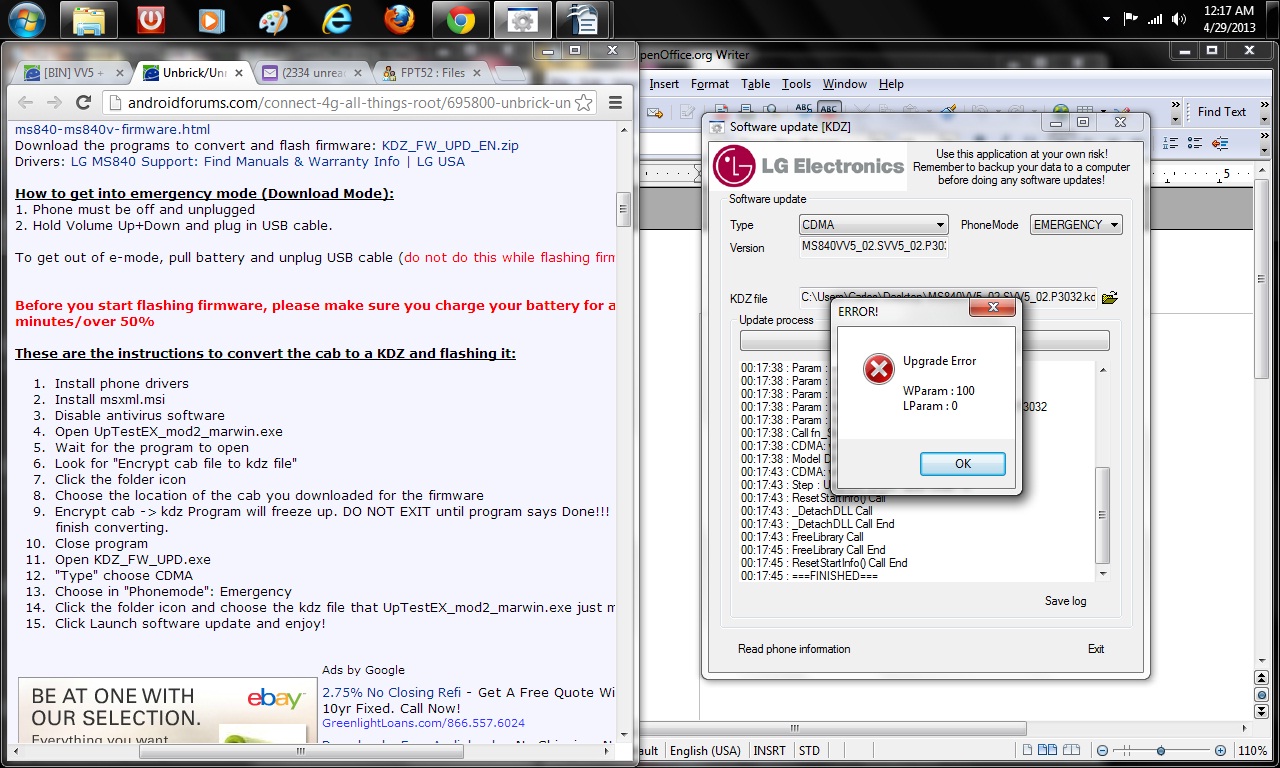Image resolution: width=1280 pixels, height=768 pixels.
Task: Open the KDZ_FW_UPD_EN.zip download link
Action: (450, 145)
